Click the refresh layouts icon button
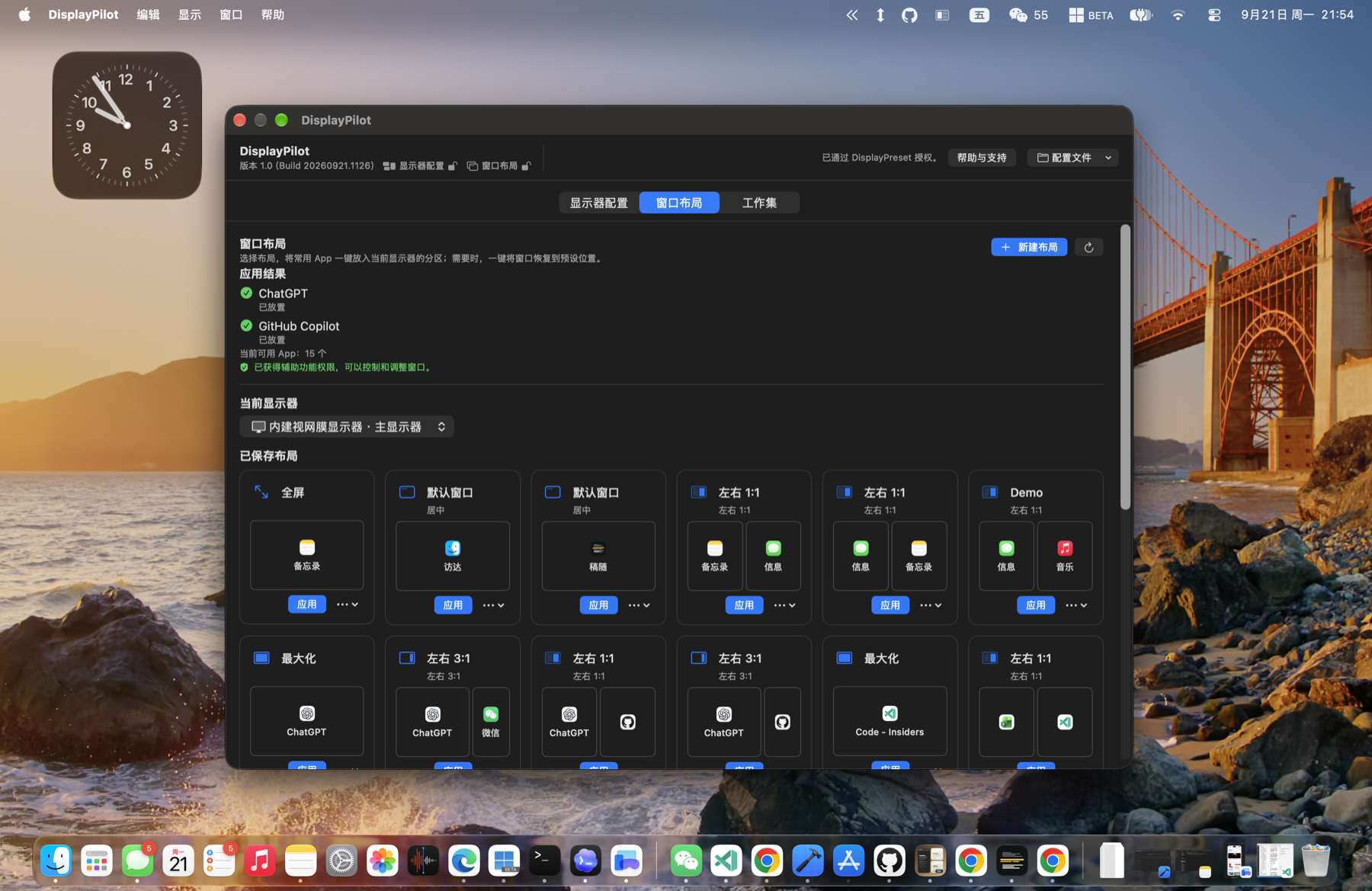This screenshot has width=1372, height=891. click(x=1088, y=247)
